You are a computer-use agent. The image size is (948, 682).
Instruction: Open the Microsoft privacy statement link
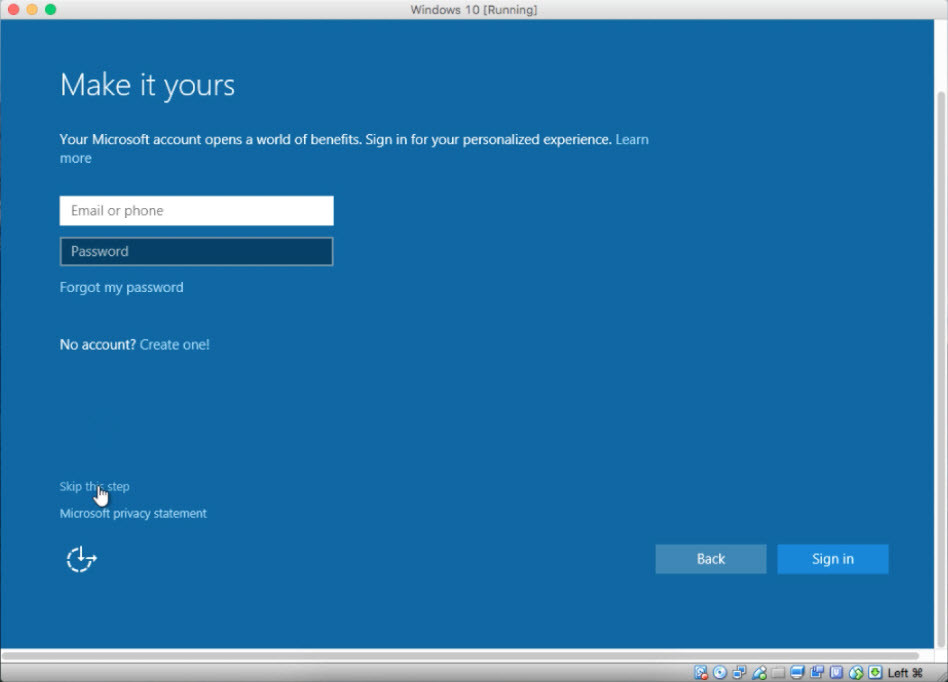click(133, 513)
